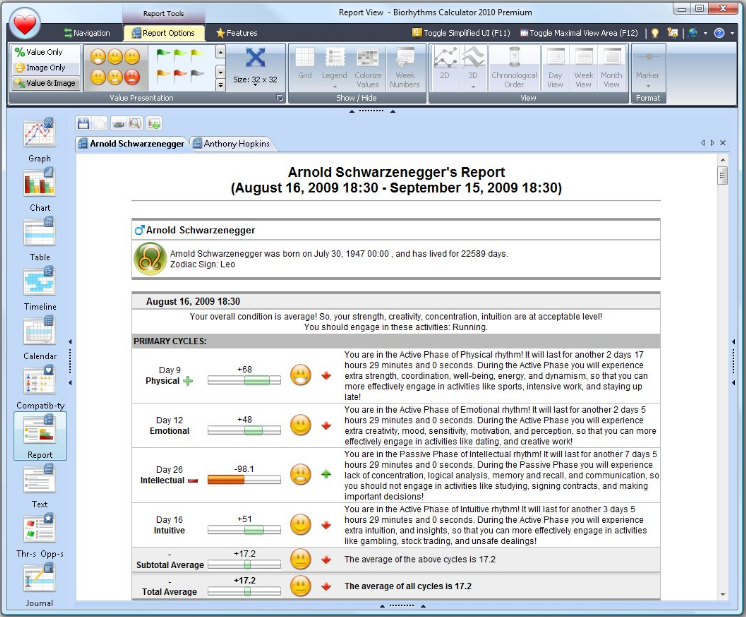
Task: Open the Timeline view in sidebar
Action: click(39, 289)
